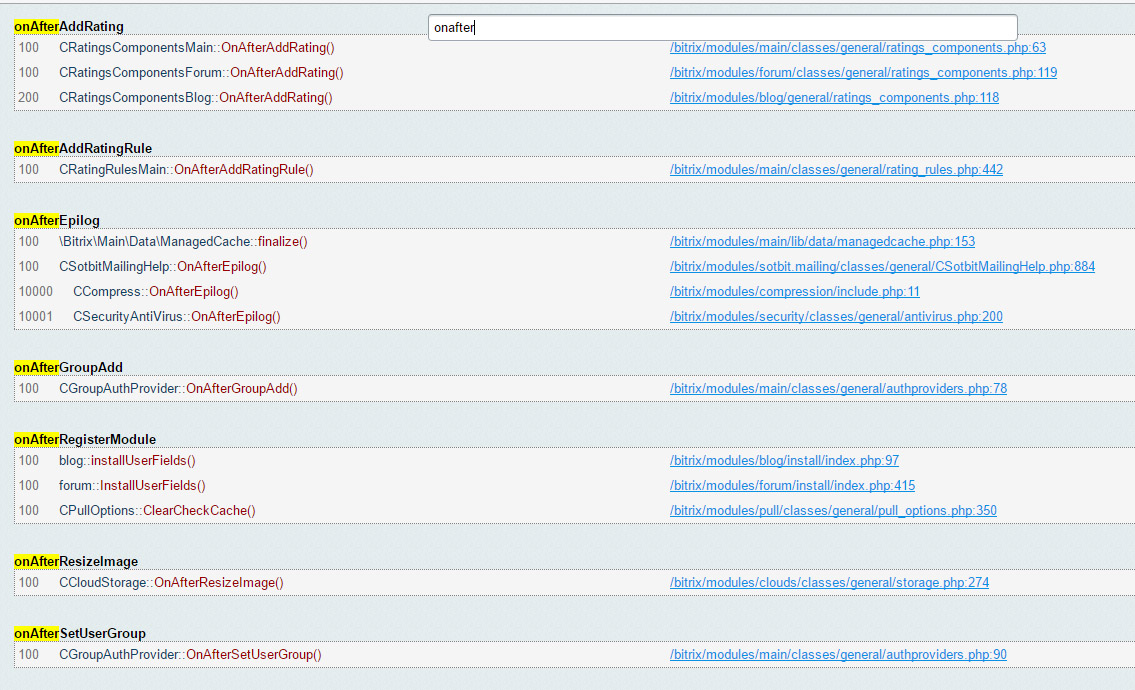Click CCompress::OnAfterEpilog() handler text
The height and width of the screenshot is (690, 1135).
point(156,292)
